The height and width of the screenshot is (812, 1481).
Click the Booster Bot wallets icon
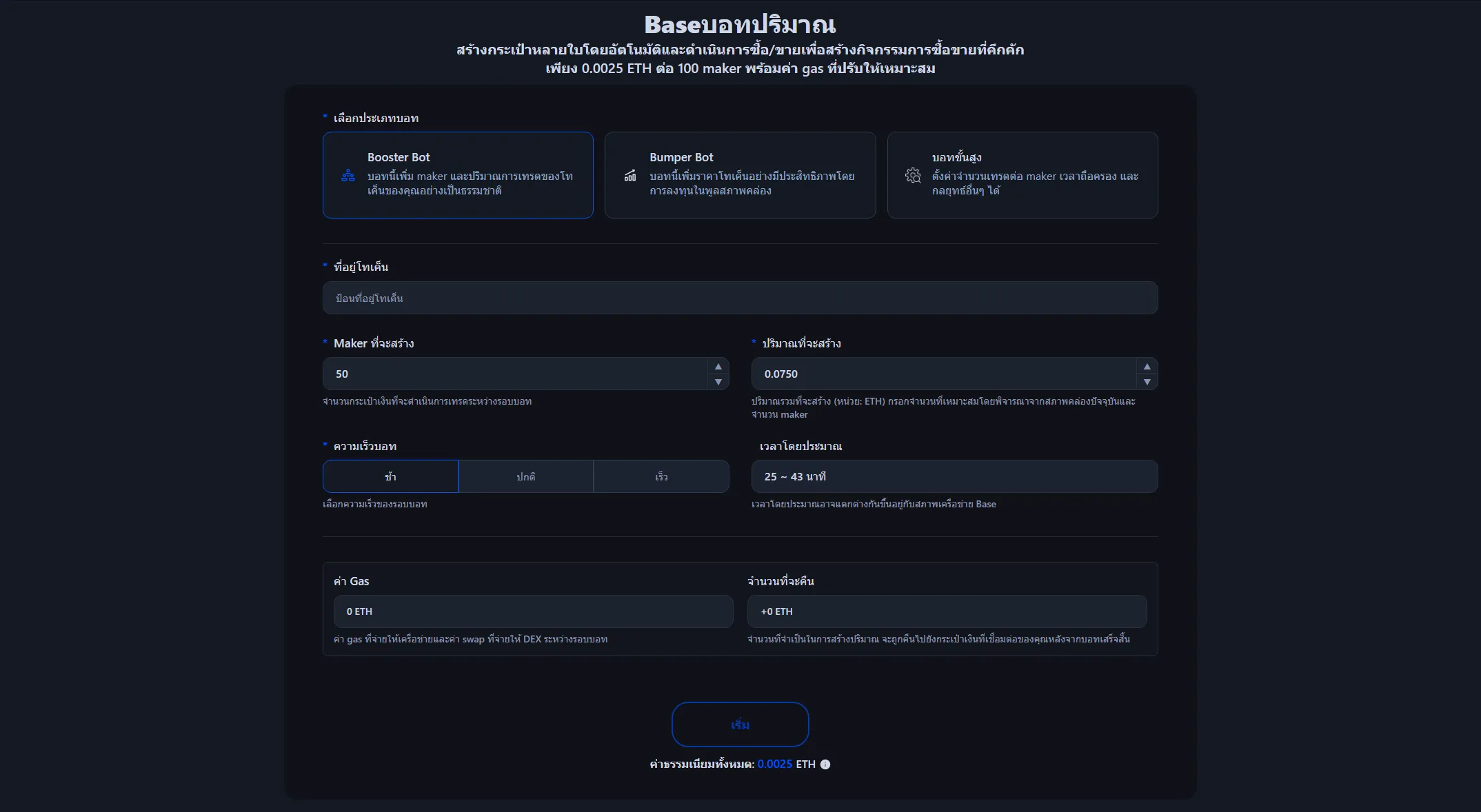[x=348, y=175]
